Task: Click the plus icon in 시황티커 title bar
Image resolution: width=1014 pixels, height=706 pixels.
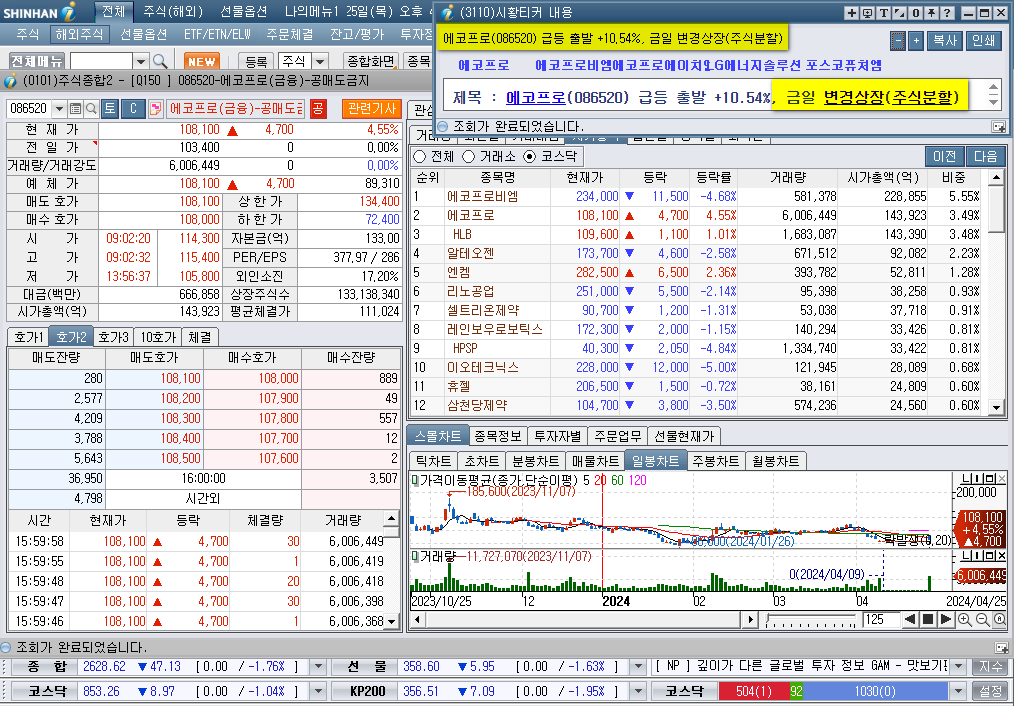Action: 852,13
